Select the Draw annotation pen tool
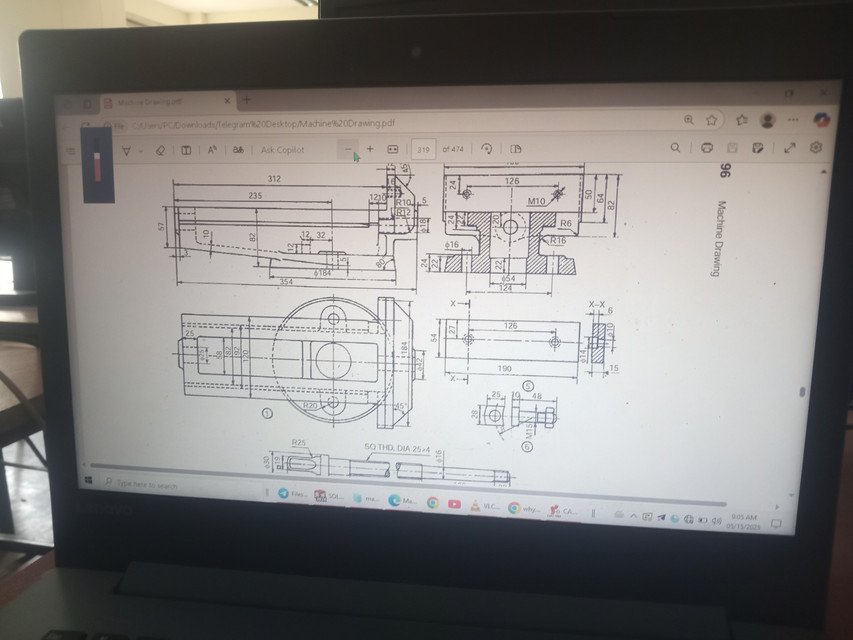The height and width of the screenshot is (640, 853). click(126, 150)
